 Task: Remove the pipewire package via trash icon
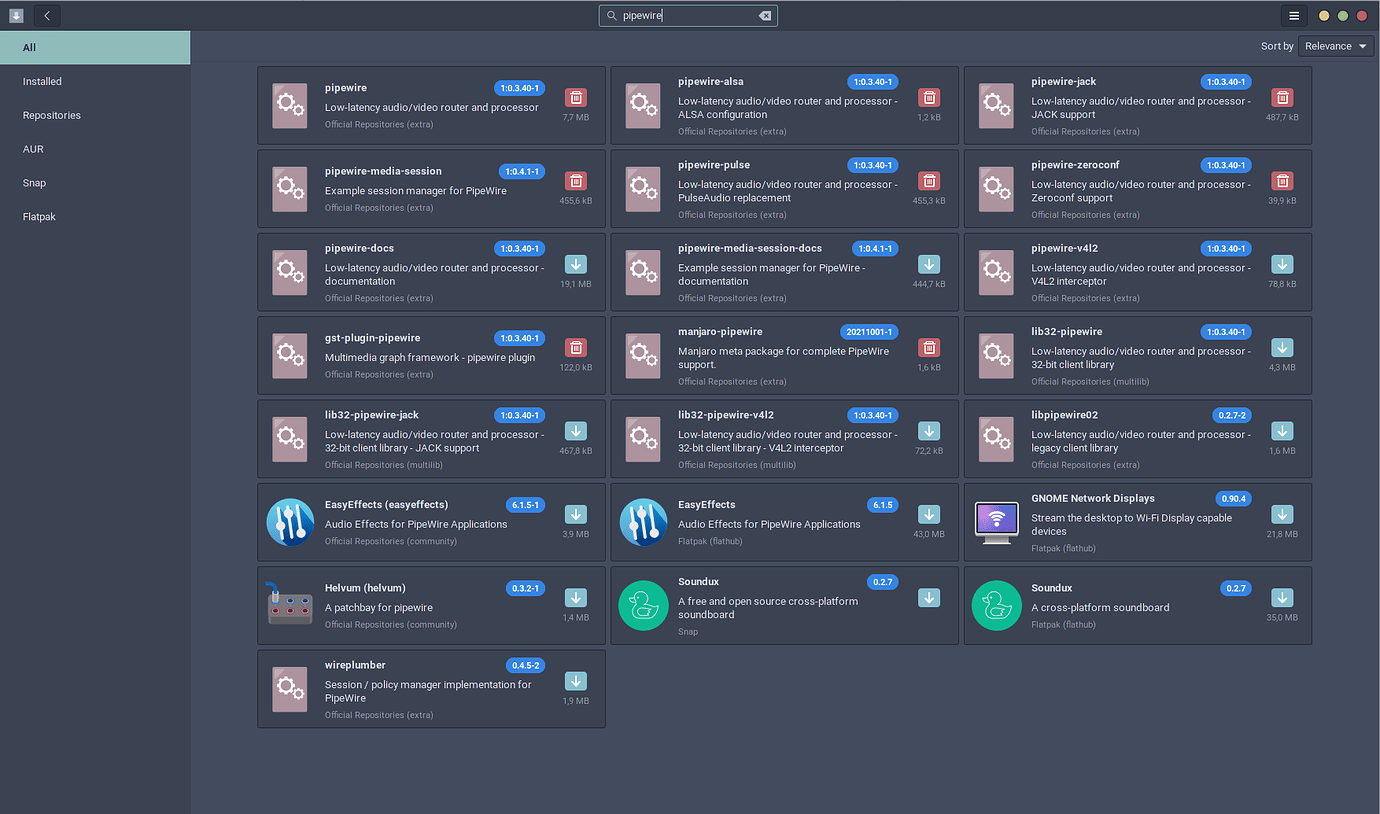576,97
